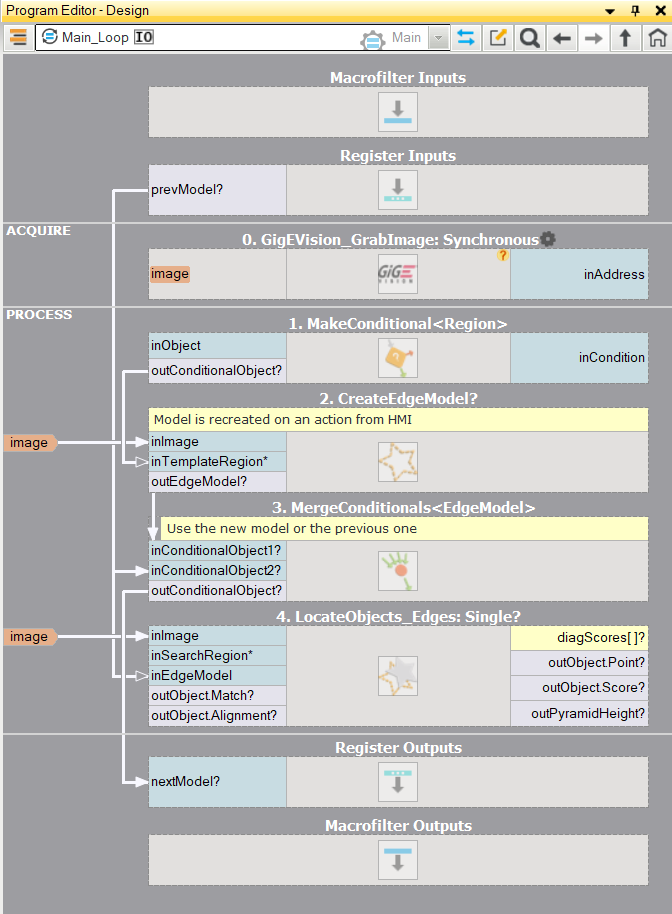Click the blue swap arrows toolbar icon
The width and height of the screenshot is (672, 914).
pyautogui.click(x=466, y=38)
